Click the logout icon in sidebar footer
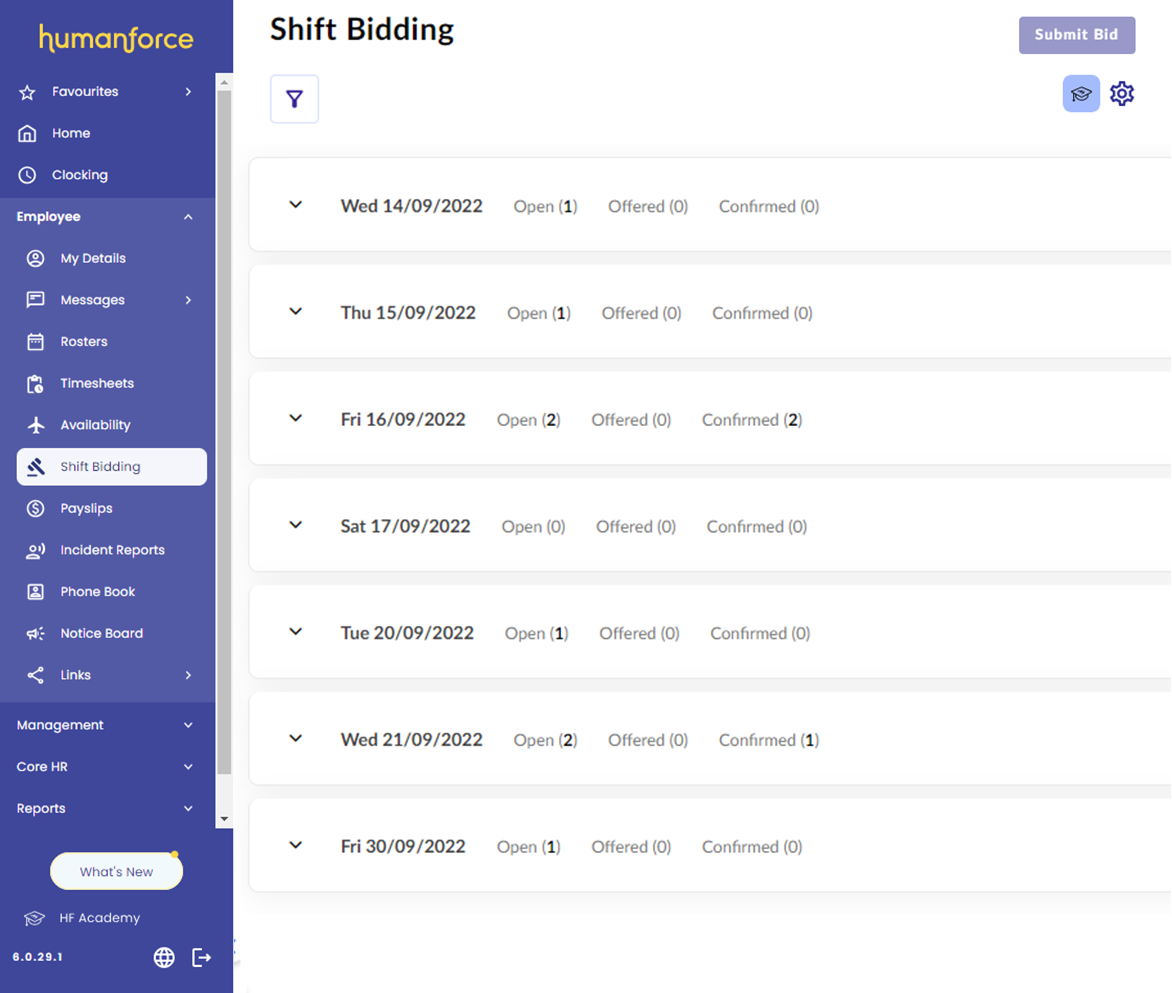 tap(201, 957)
